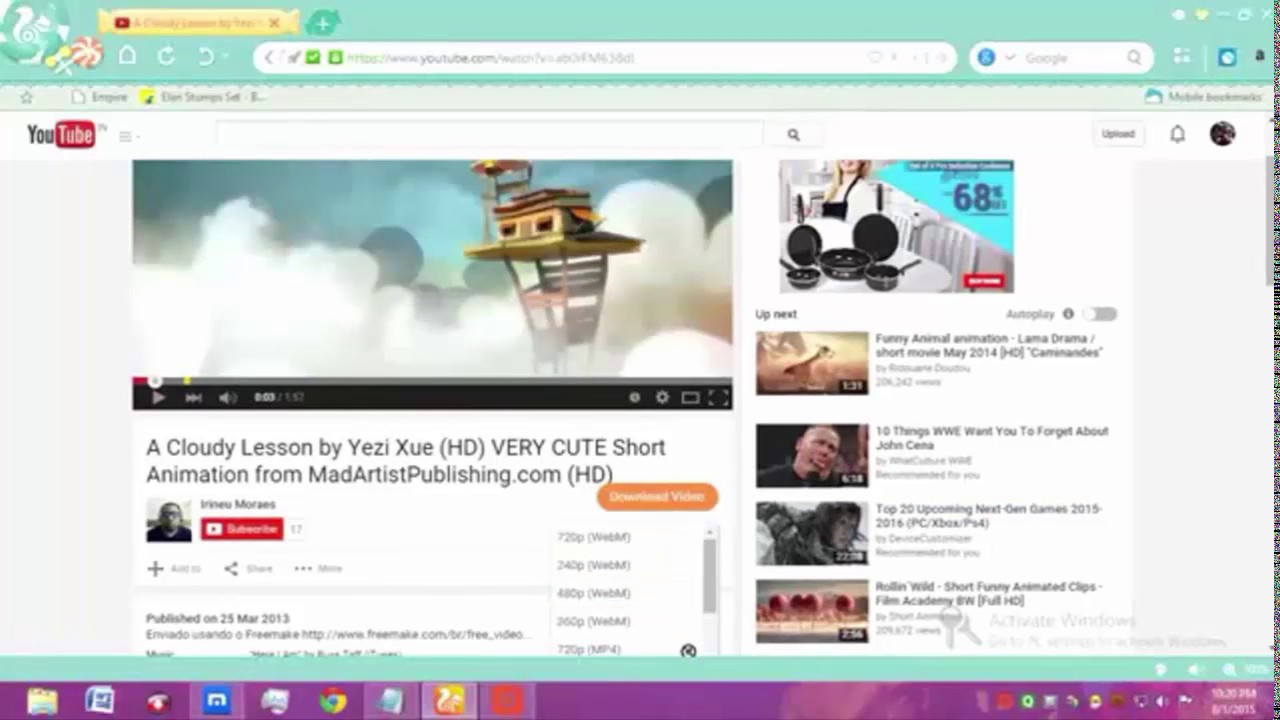Click the orange Download Video button
Screen dimensions: 1280x720
point(657,497)
